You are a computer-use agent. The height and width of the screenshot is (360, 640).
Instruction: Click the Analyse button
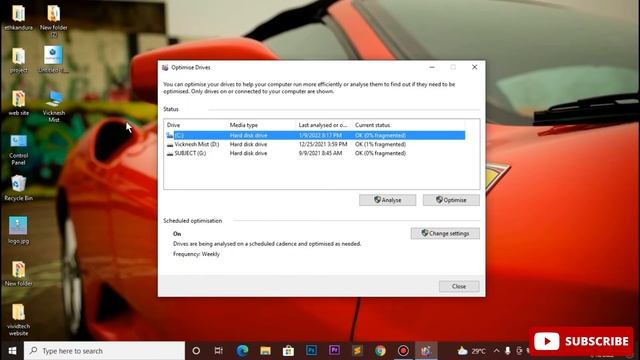coord(387,200)
